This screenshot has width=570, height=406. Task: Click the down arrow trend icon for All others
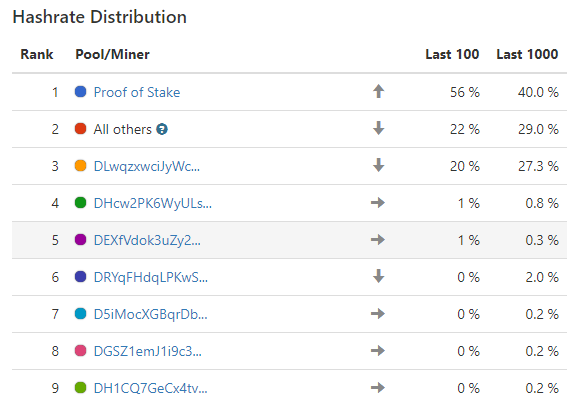pos(378,129)
